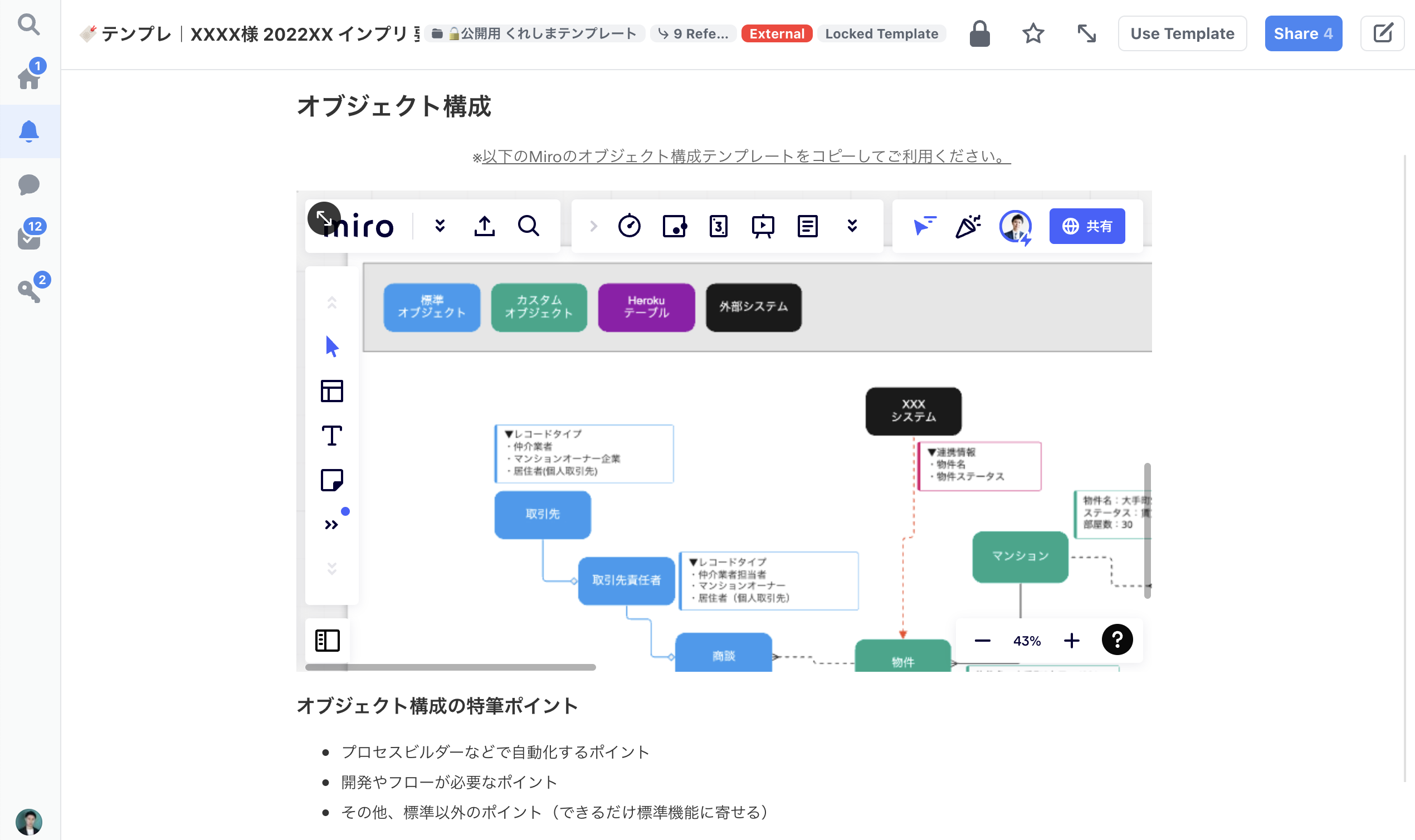Open search in the left sidebar
The image size is (1415, 840).
tap(28, 25)
